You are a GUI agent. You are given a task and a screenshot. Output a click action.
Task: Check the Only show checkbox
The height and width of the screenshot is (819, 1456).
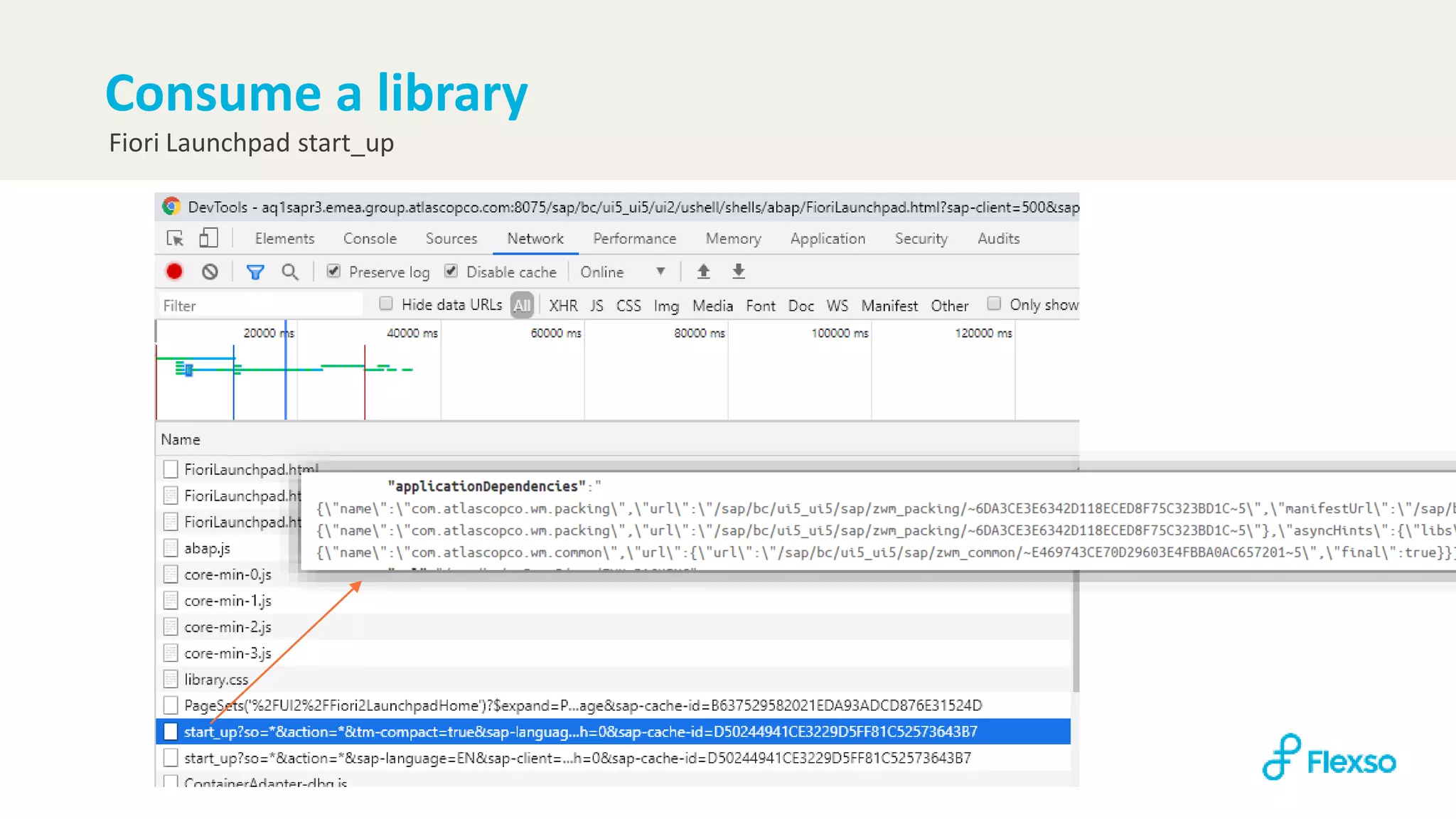pyautogui.click(x=994, y=304)
